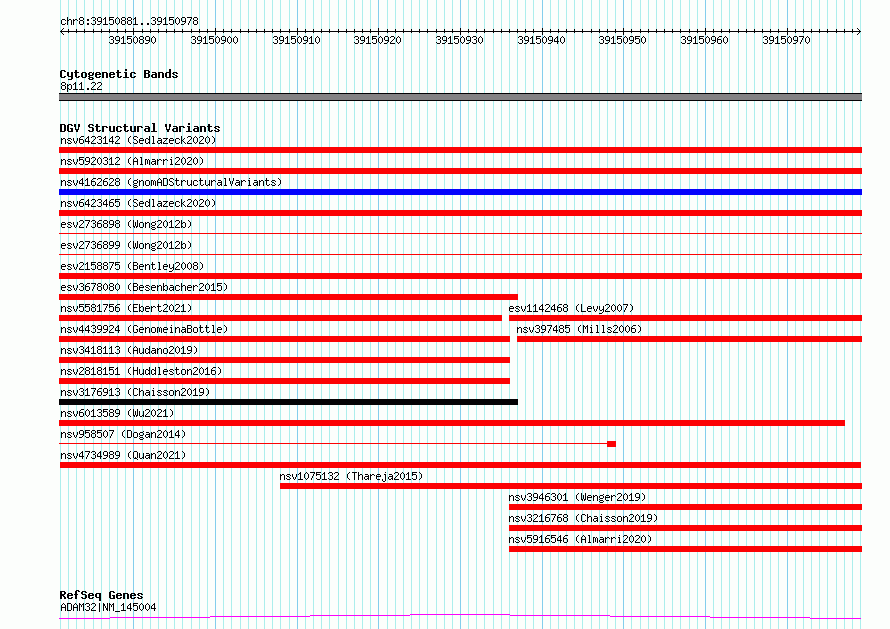The height and width of the screenshot is (629, 890).
Task: Click the RefSeq Genes track title
Action: point(101,596)
